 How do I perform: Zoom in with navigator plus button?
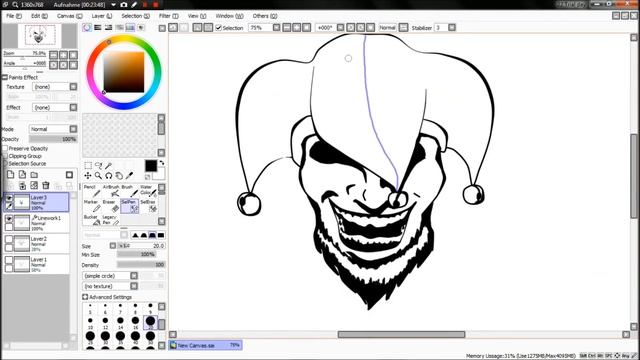pos(64,55)
